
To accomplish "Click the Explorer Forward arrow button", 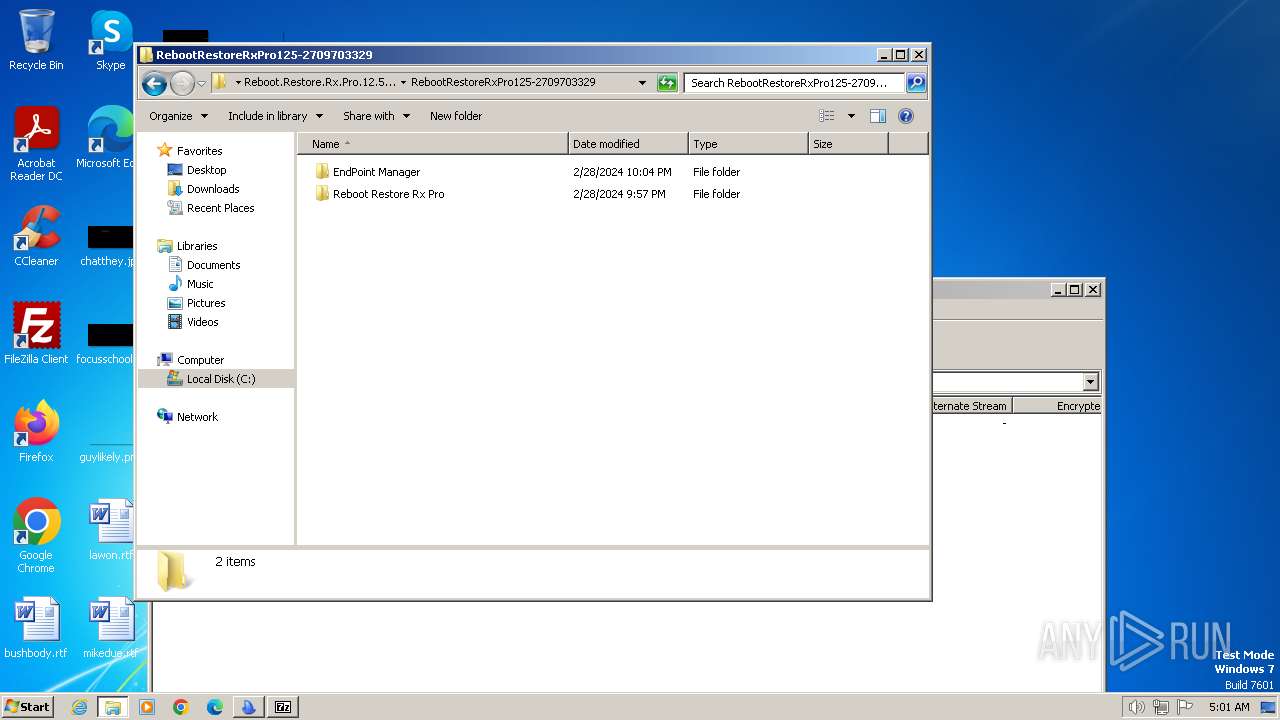I will (x=182, y=83).
